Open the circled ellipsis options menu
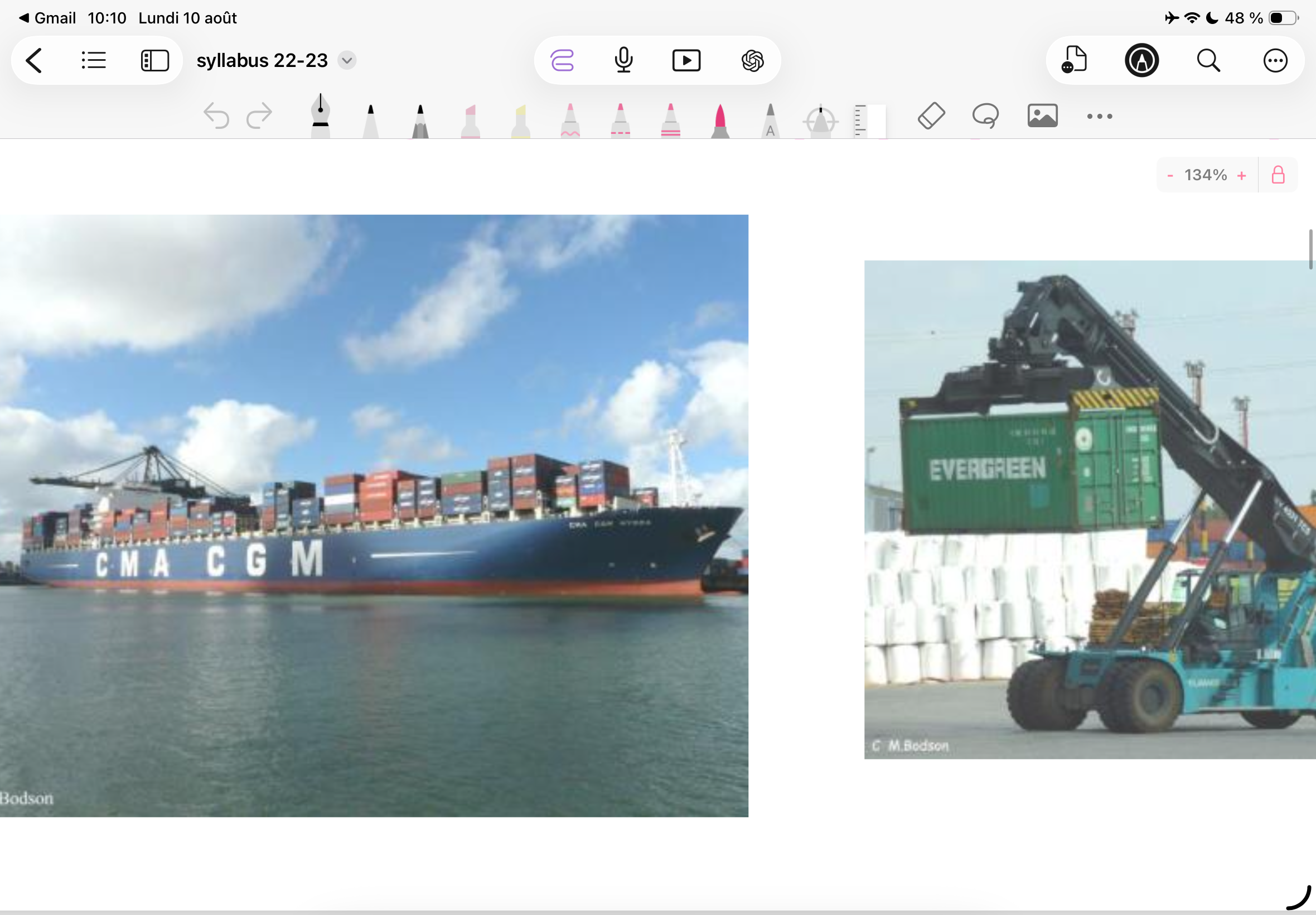Image resolution: width=1316 pixels, height=915 pixels. tap(1275, 60)
